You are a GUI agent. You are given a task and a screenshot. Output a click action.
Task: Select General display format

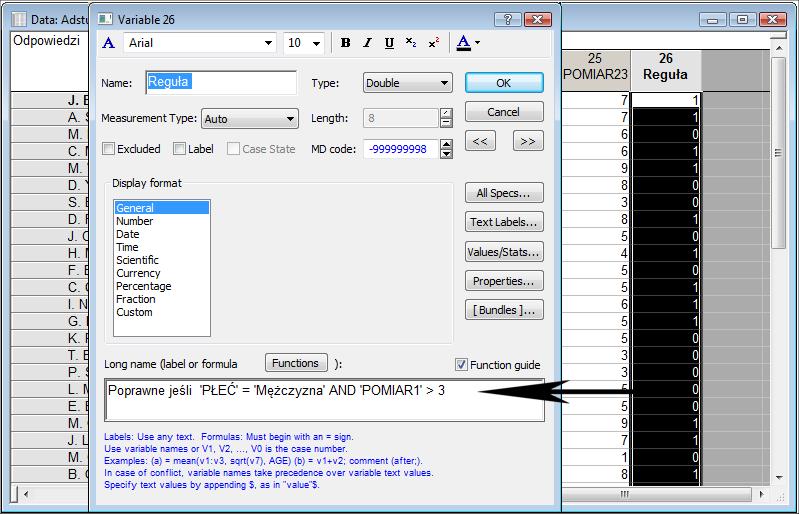click(162, 208)
